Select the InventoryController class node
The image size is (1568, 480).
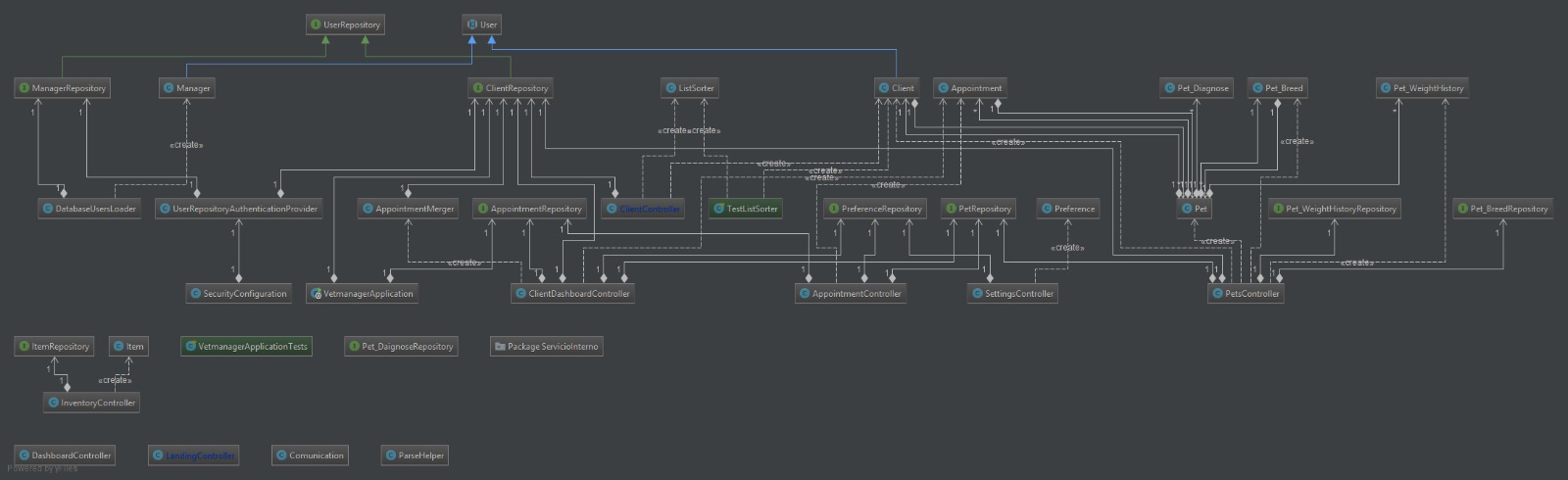[91, 403]
